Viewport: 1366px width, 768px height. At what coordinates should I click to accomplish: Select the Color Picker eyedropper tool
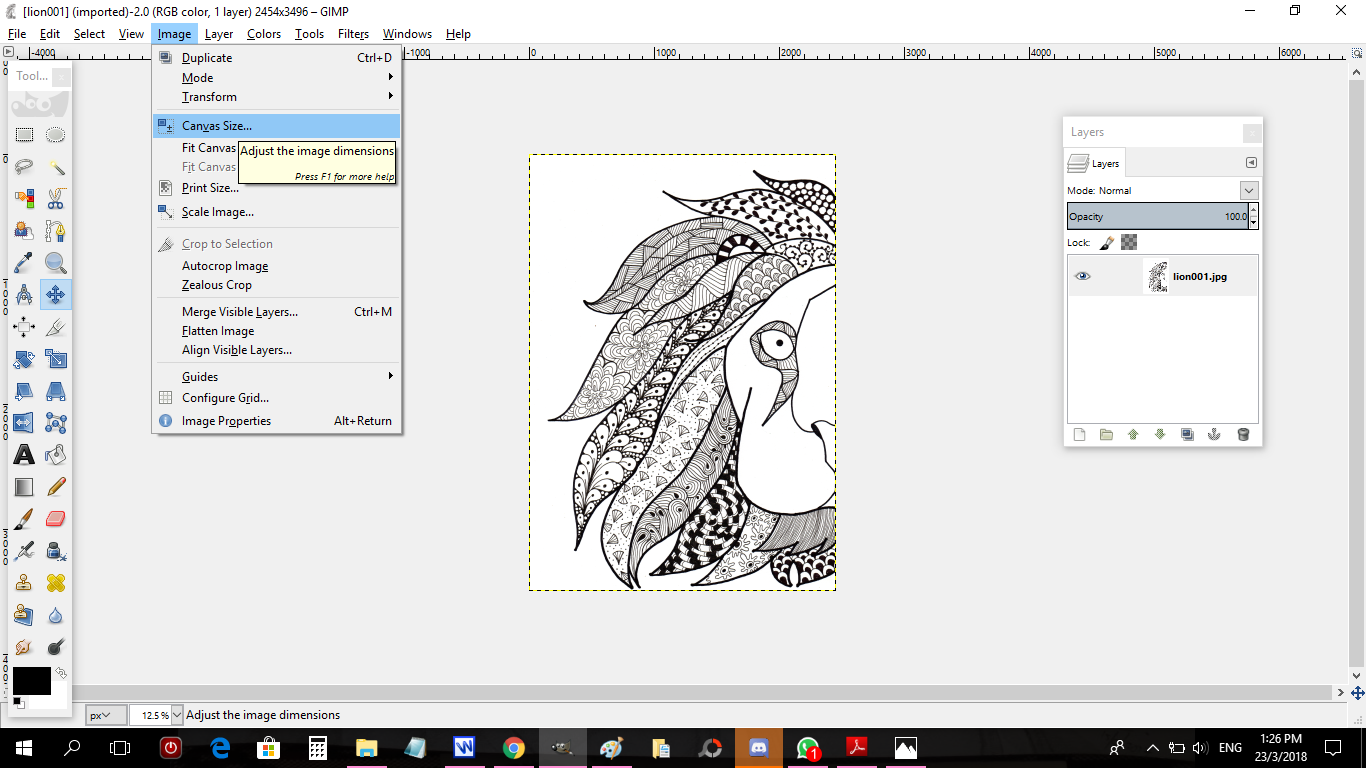[x=24, y=263]
